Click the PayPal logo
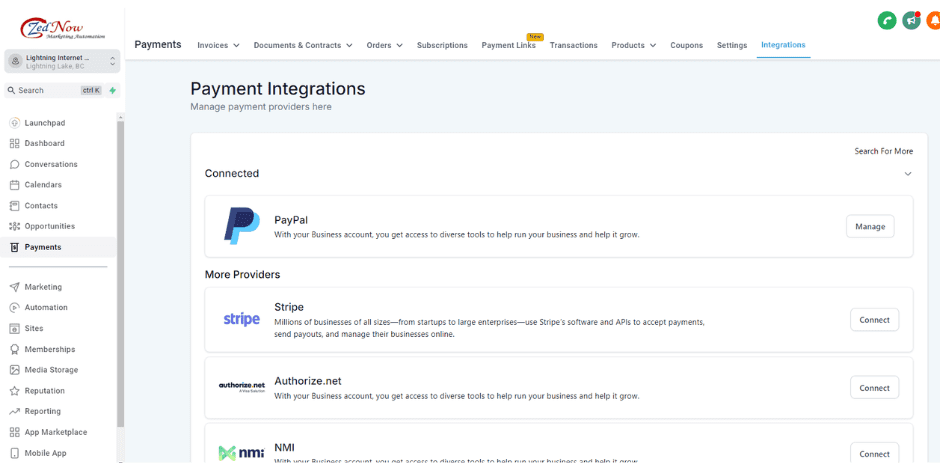Screen dimensions: 940x470 pyautogui.click(x=242, y=226)
